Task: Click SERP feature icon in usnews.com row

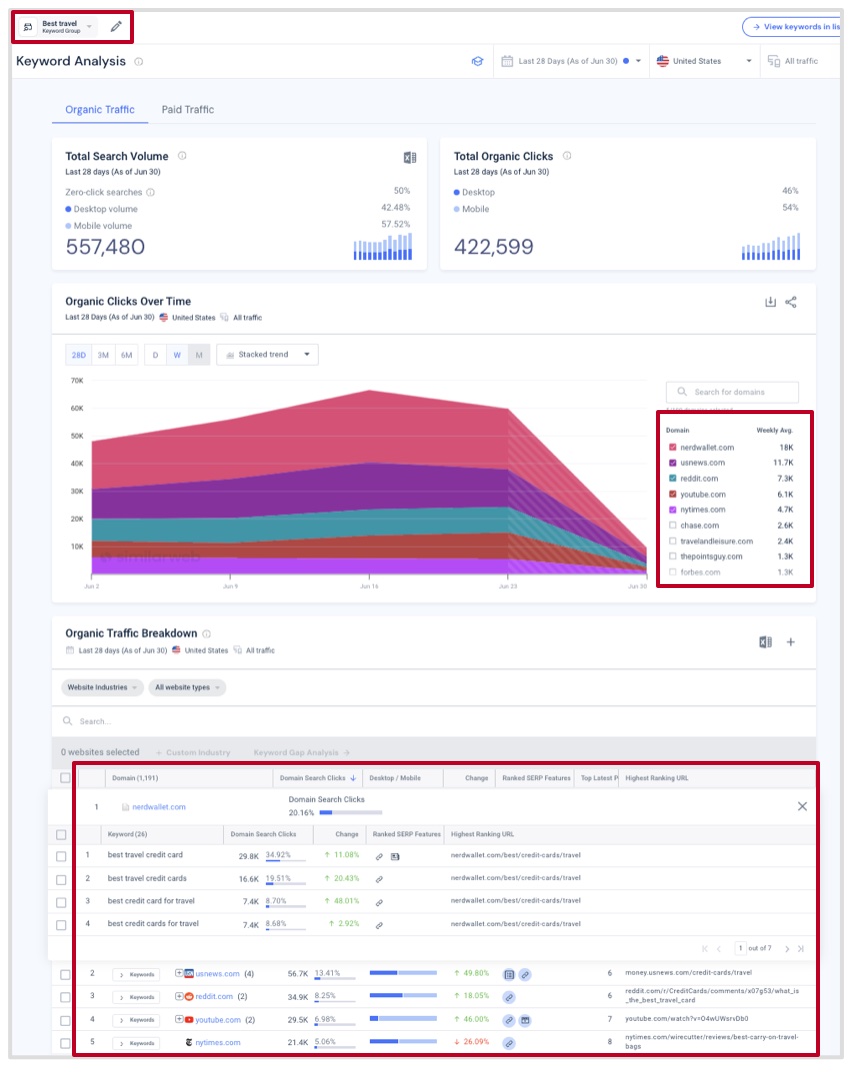Action: click(509, 975)
